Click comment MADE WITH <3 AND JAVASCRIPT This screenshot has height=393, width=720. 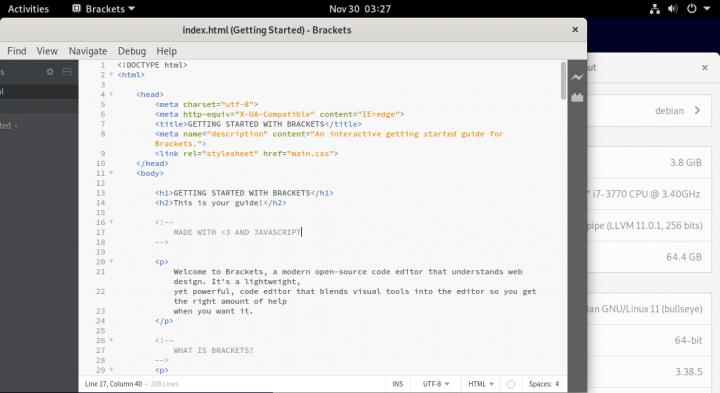(237, 232)
